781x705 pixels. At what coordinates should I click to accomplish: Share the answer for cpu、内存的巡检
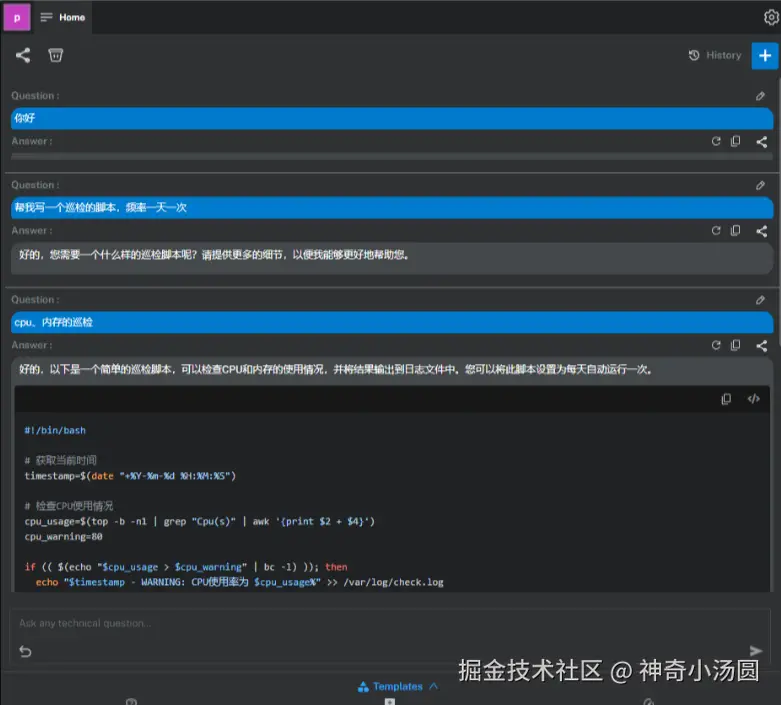pos(762,346)
